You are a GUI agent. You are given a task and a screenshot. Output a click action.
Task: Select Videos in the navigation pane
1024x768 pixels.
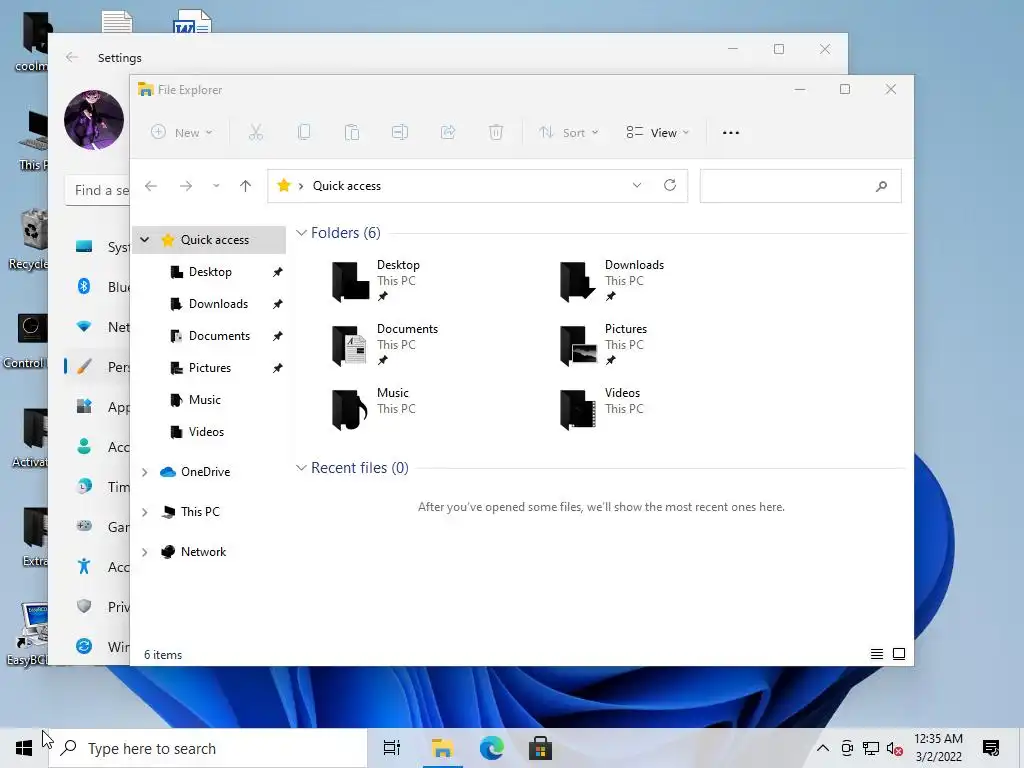206,432
